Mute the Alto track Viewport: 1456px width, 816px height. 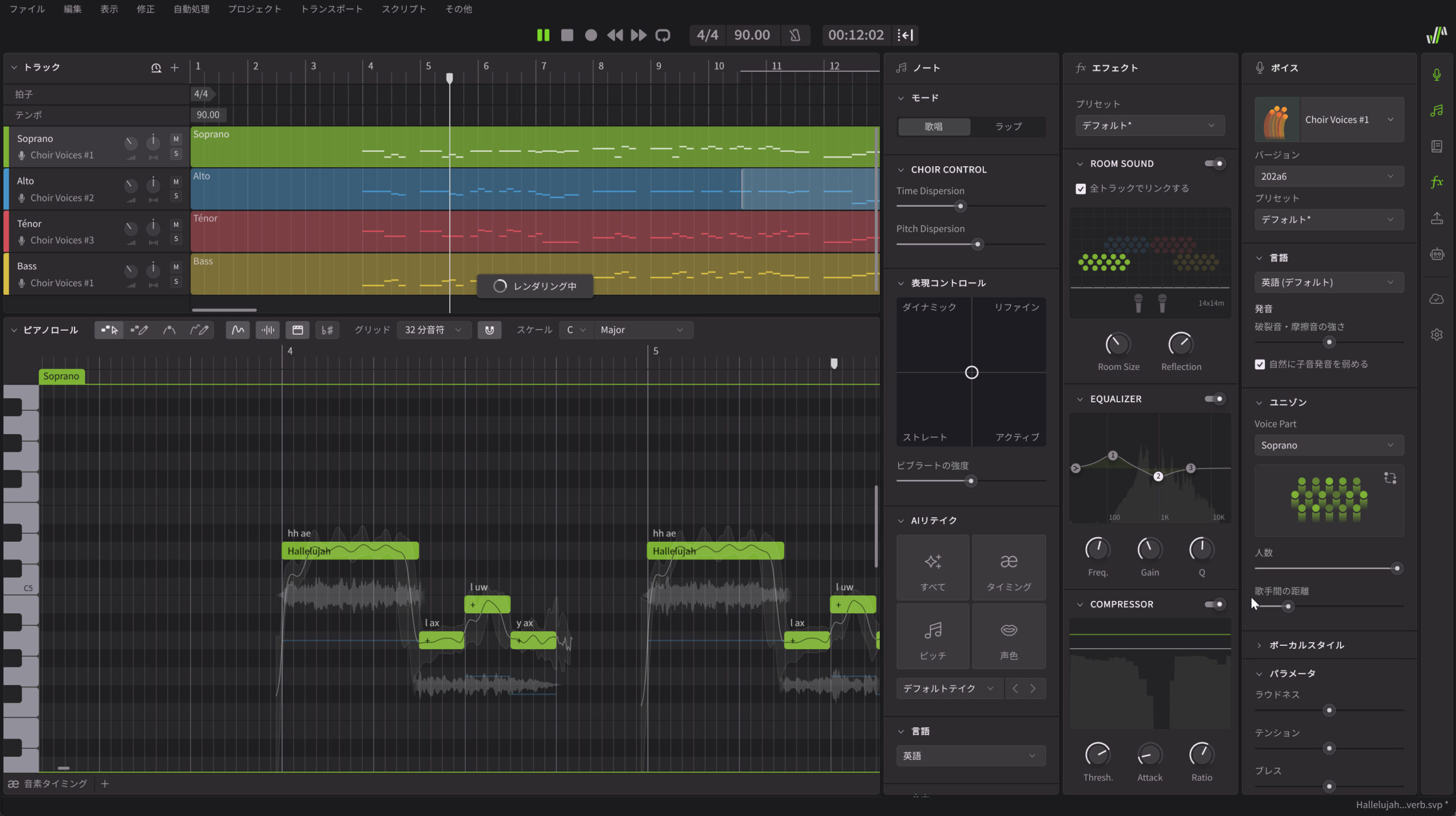click(x=176, y=182)
